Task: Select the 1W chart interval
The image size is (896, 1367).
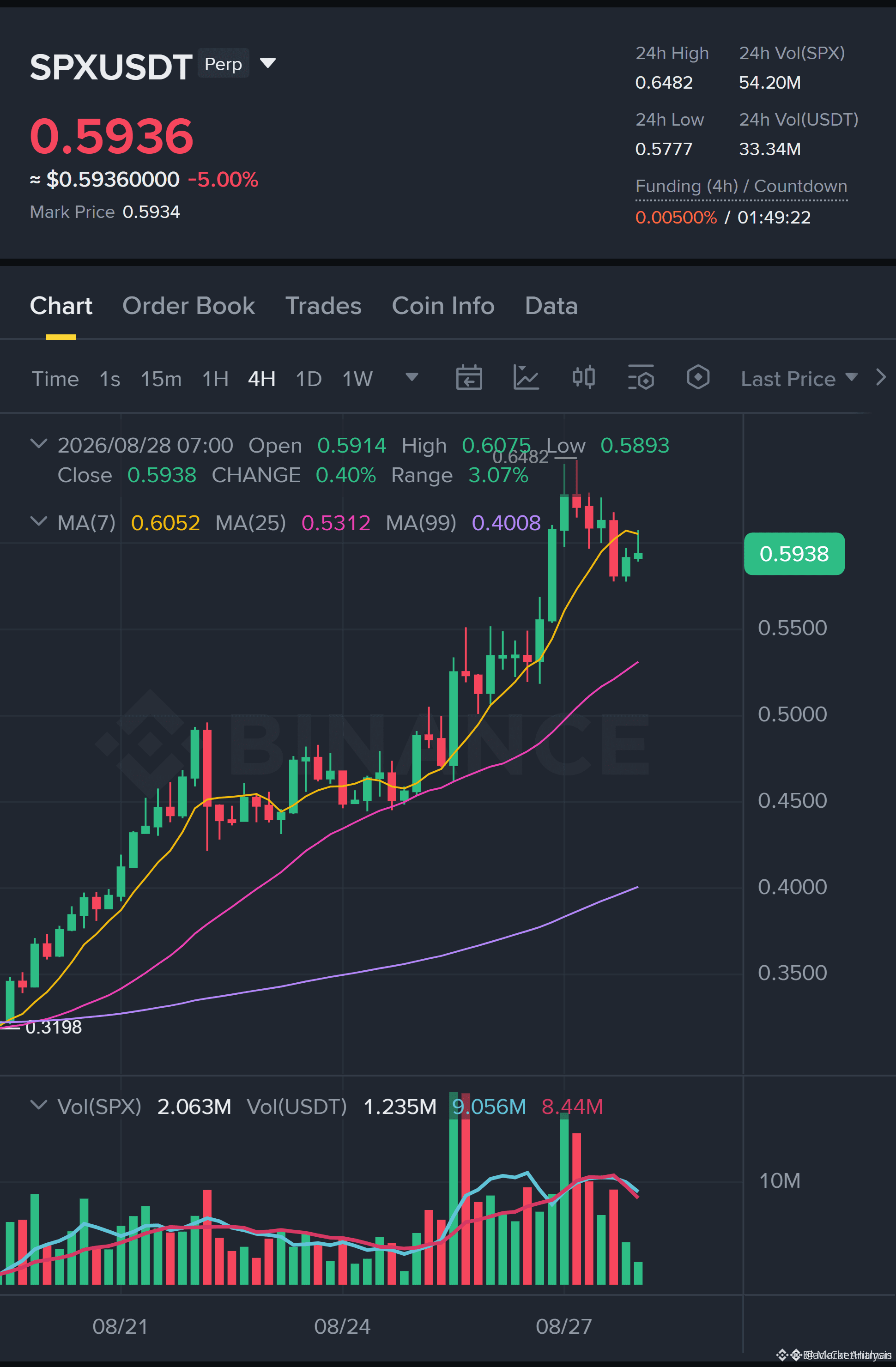Action: click(357, 379)
